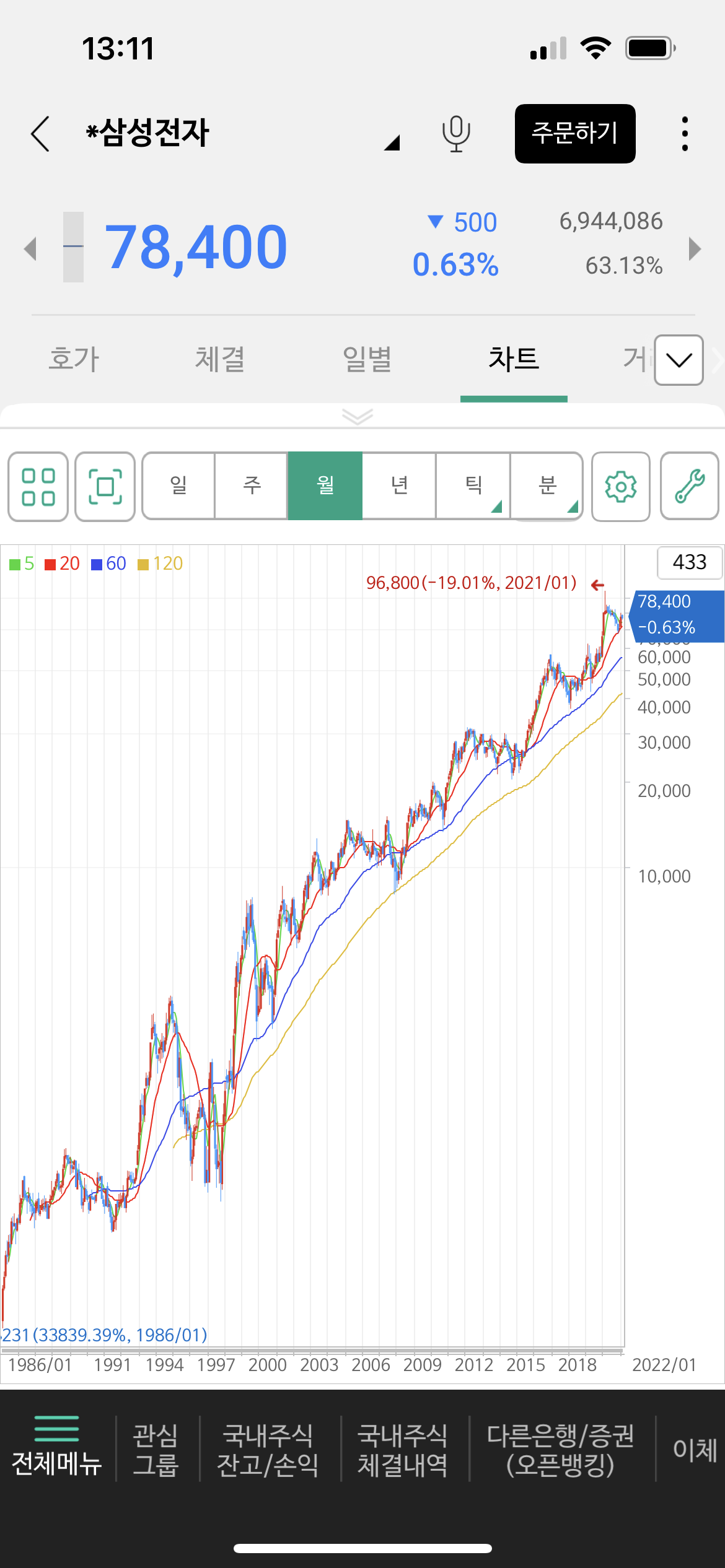Open stock selector triangle next to 삼성전자
Screen dimensions: 725x1568
point(392,142)
